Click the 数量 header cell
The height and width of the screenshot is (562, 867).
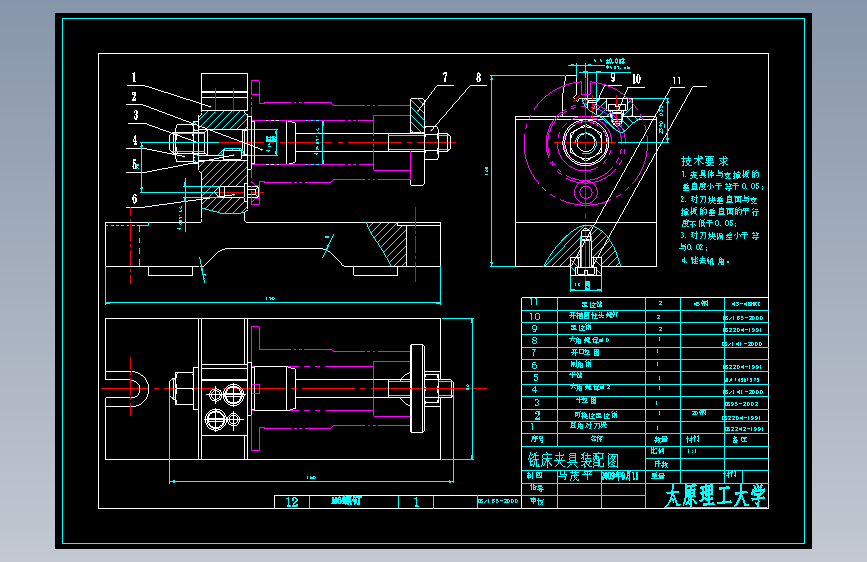(661, 439)
